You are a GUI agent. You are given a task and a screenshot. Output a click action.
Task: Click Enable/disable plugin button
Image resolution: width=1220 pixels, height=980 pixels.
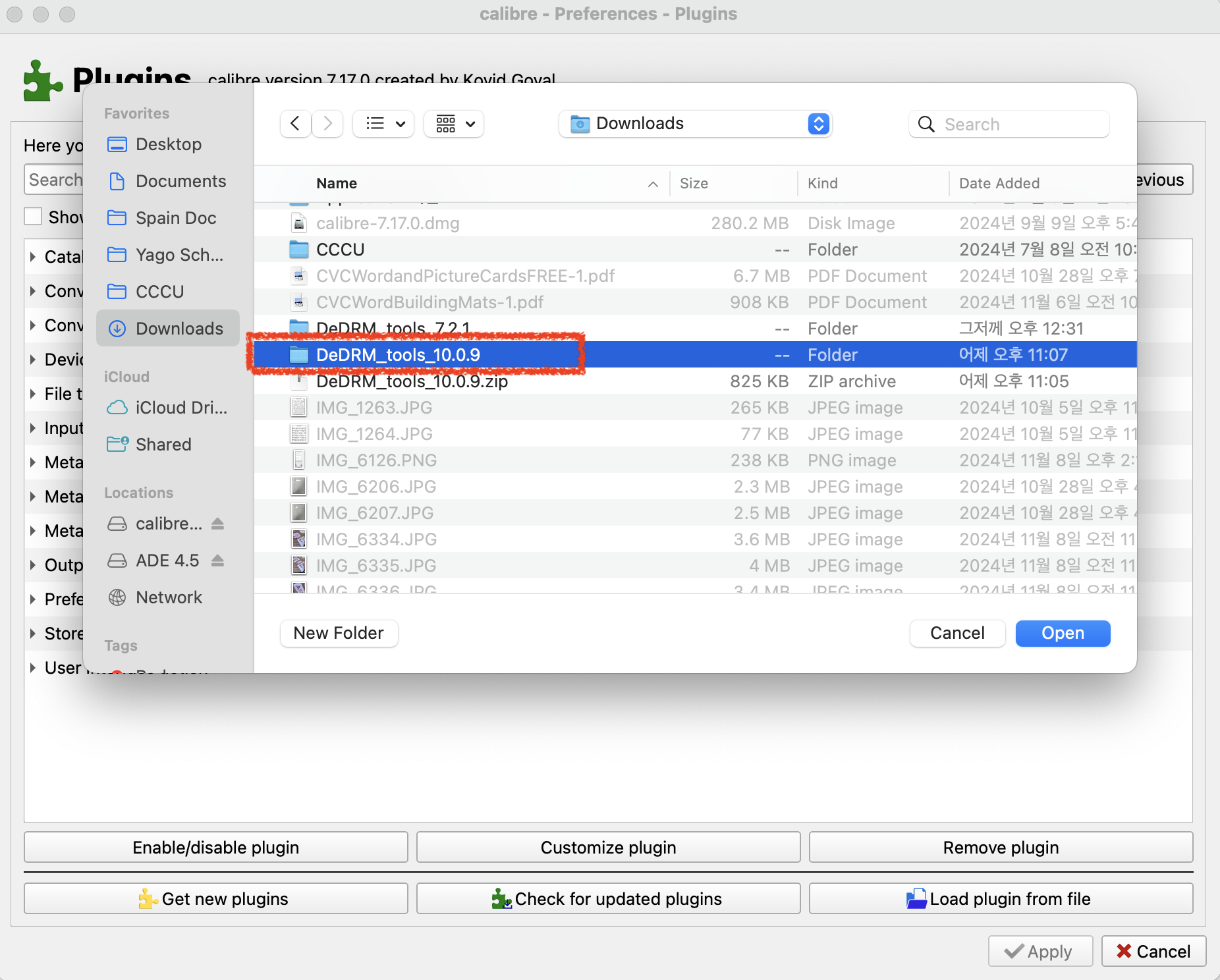[216, 847]
